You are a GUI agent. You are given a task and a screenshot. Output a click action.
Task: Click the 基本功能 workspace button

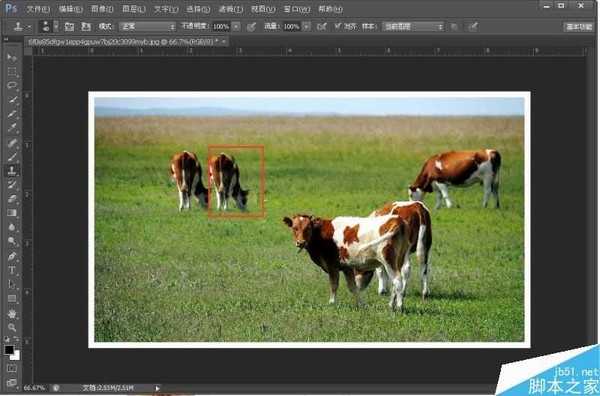tap(579, 27)
